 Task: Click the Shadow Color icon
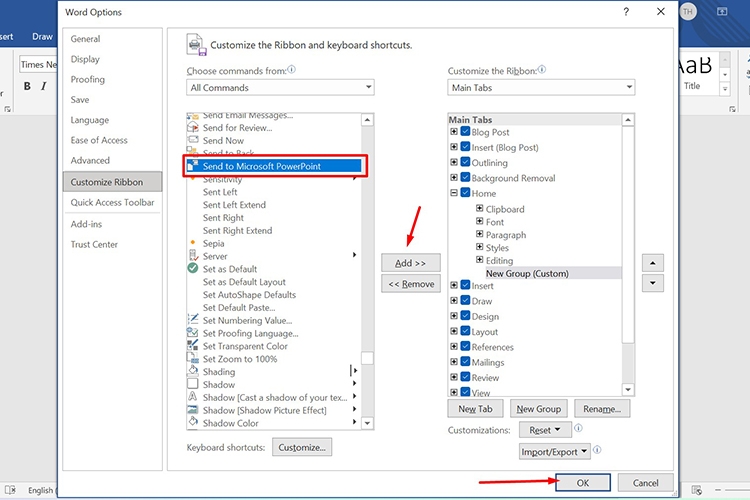[x=193, y=422]
